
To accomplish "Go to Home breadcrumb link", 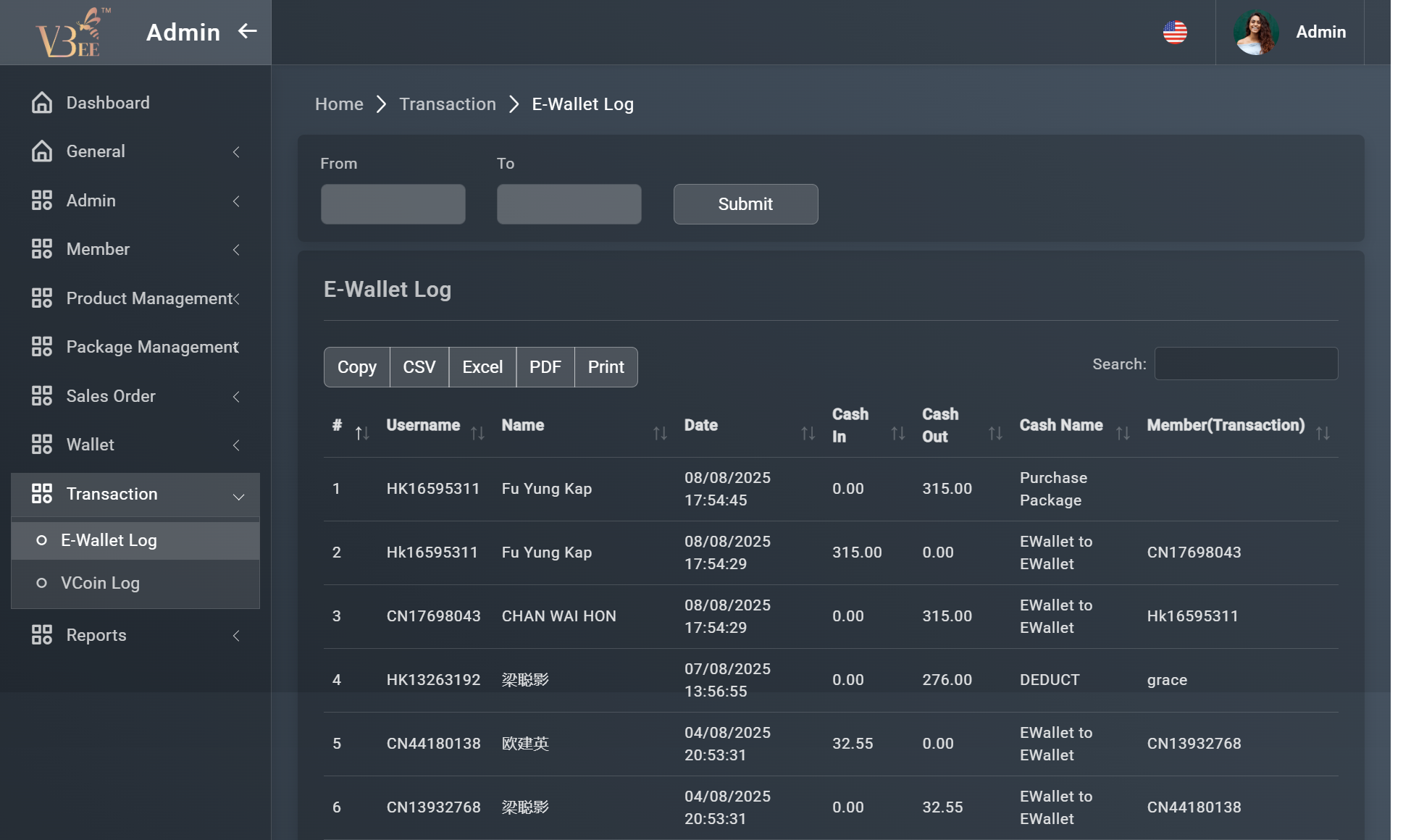I will [339, 104].
